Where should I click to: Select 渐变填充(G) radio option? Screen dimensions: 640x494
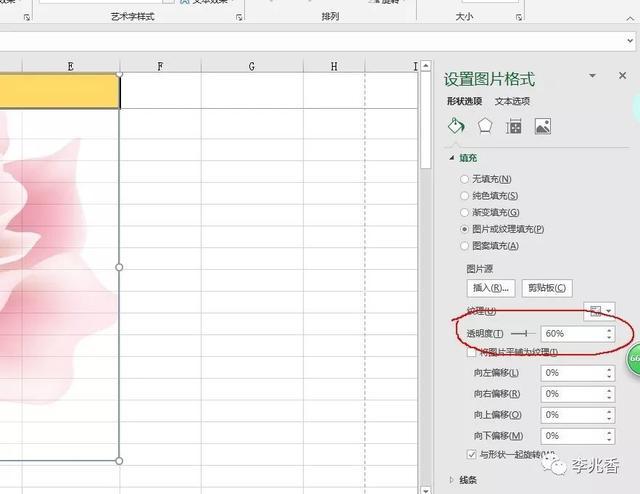tap(464, 212)
